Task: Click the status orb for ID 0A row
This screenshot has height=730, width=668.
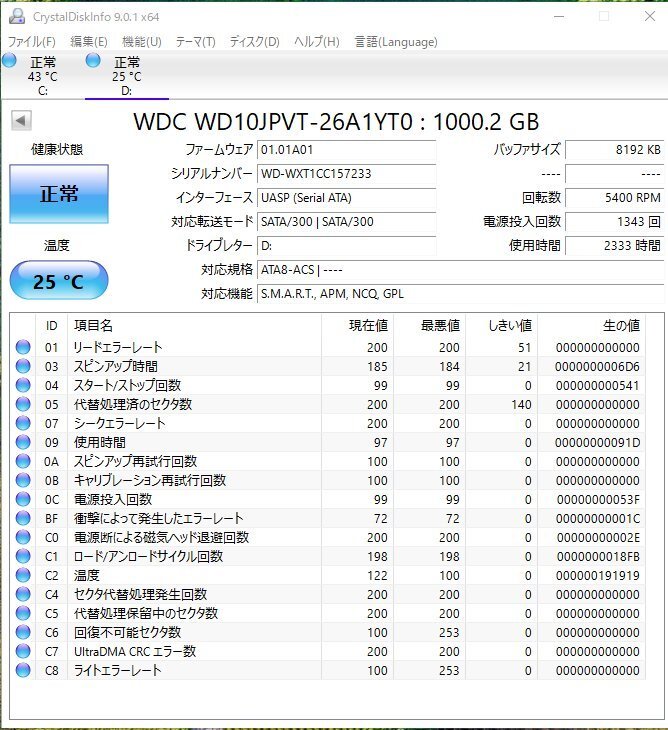Action: (23, 461)
